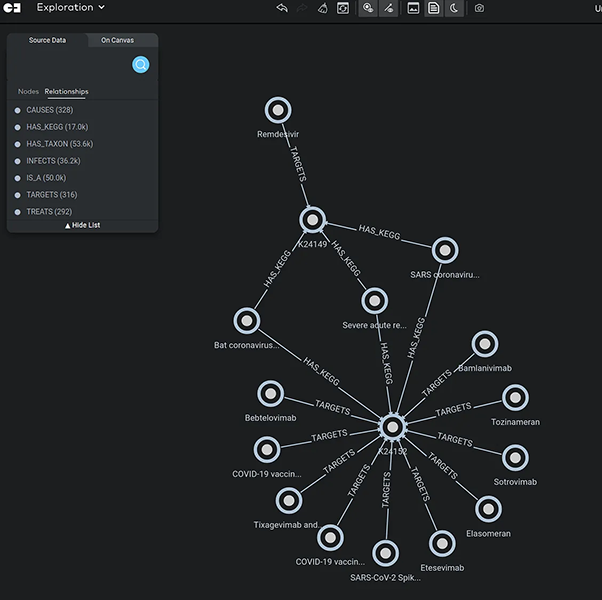
Task: Select the Tixagevimab and... node
Action: click(x=289, y=501)
